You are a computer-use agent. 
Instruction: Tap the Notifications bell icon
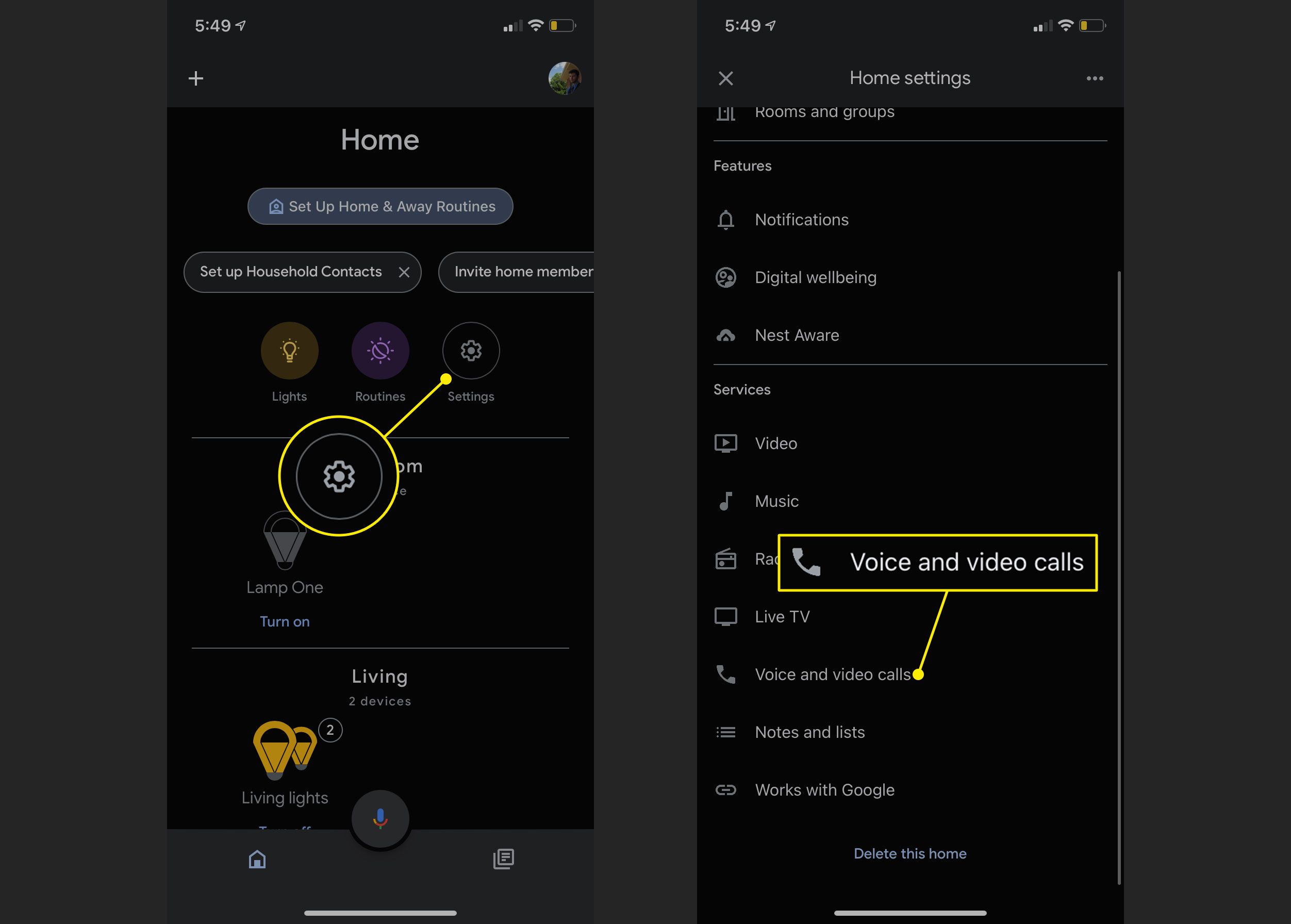coord(727,219)
